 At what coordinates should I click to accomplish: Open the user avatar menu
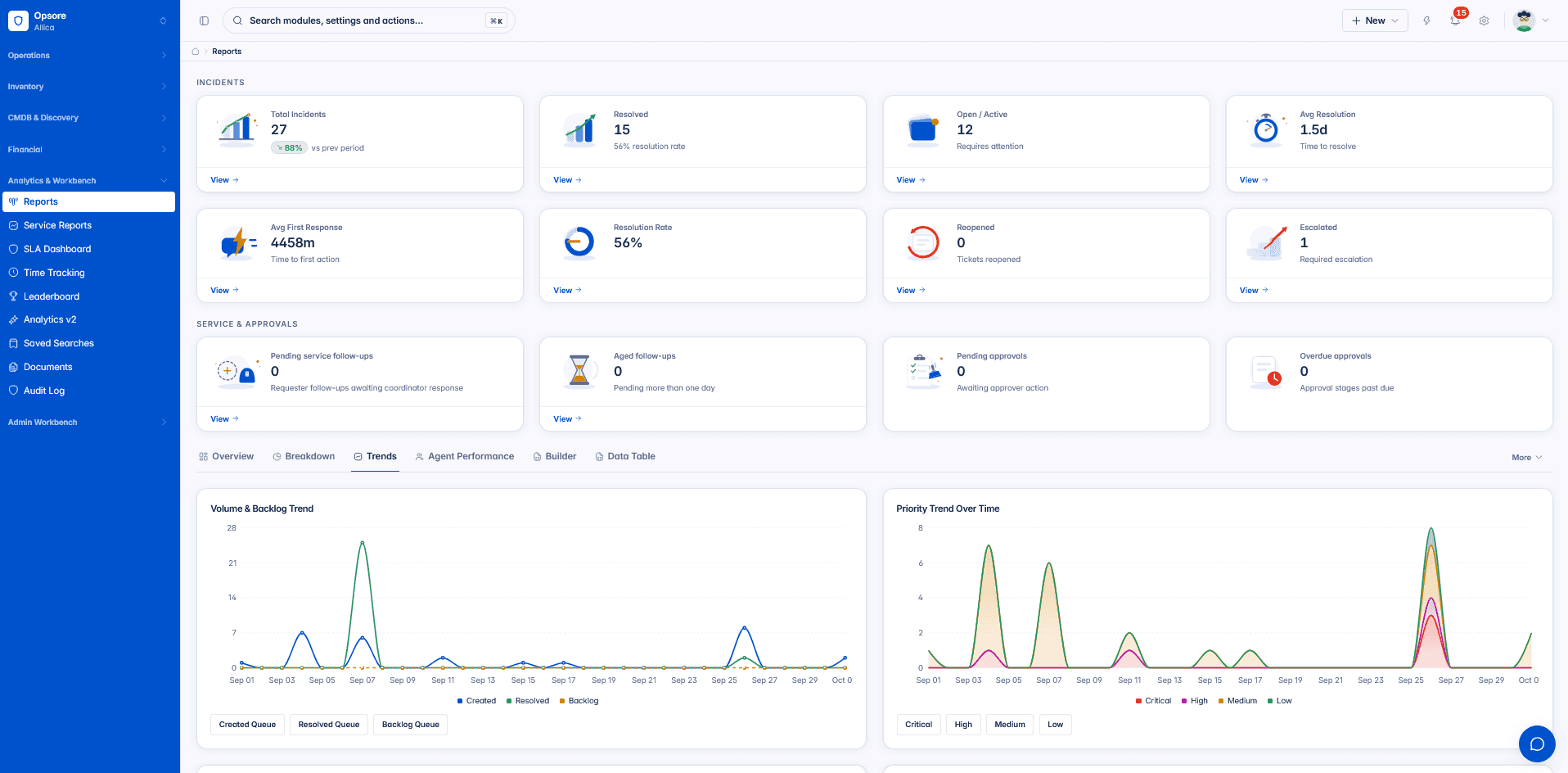[1531, 20]
